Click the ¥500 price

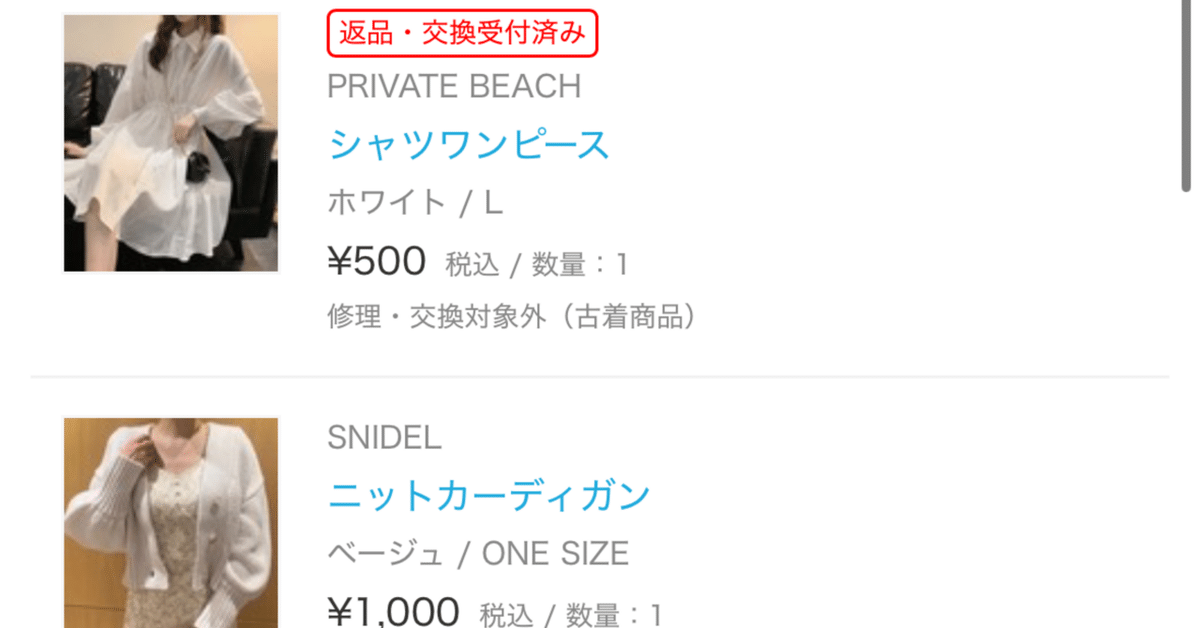[377, 262]
